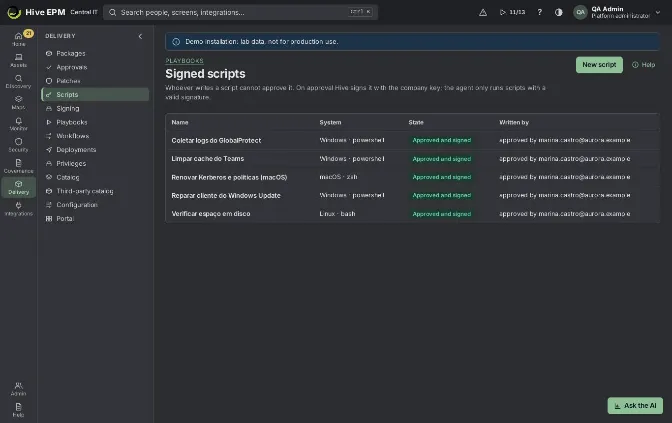Open the Maps section icon

[18, 103]
